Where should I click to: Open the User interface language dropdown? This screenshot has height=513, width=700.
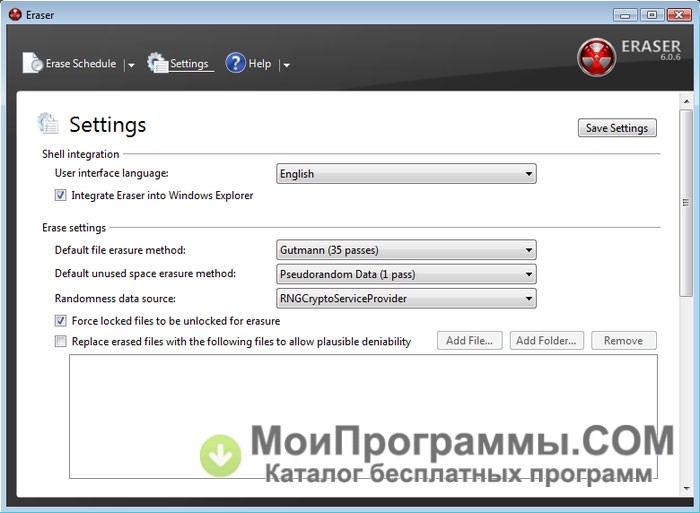click(406, 174)
